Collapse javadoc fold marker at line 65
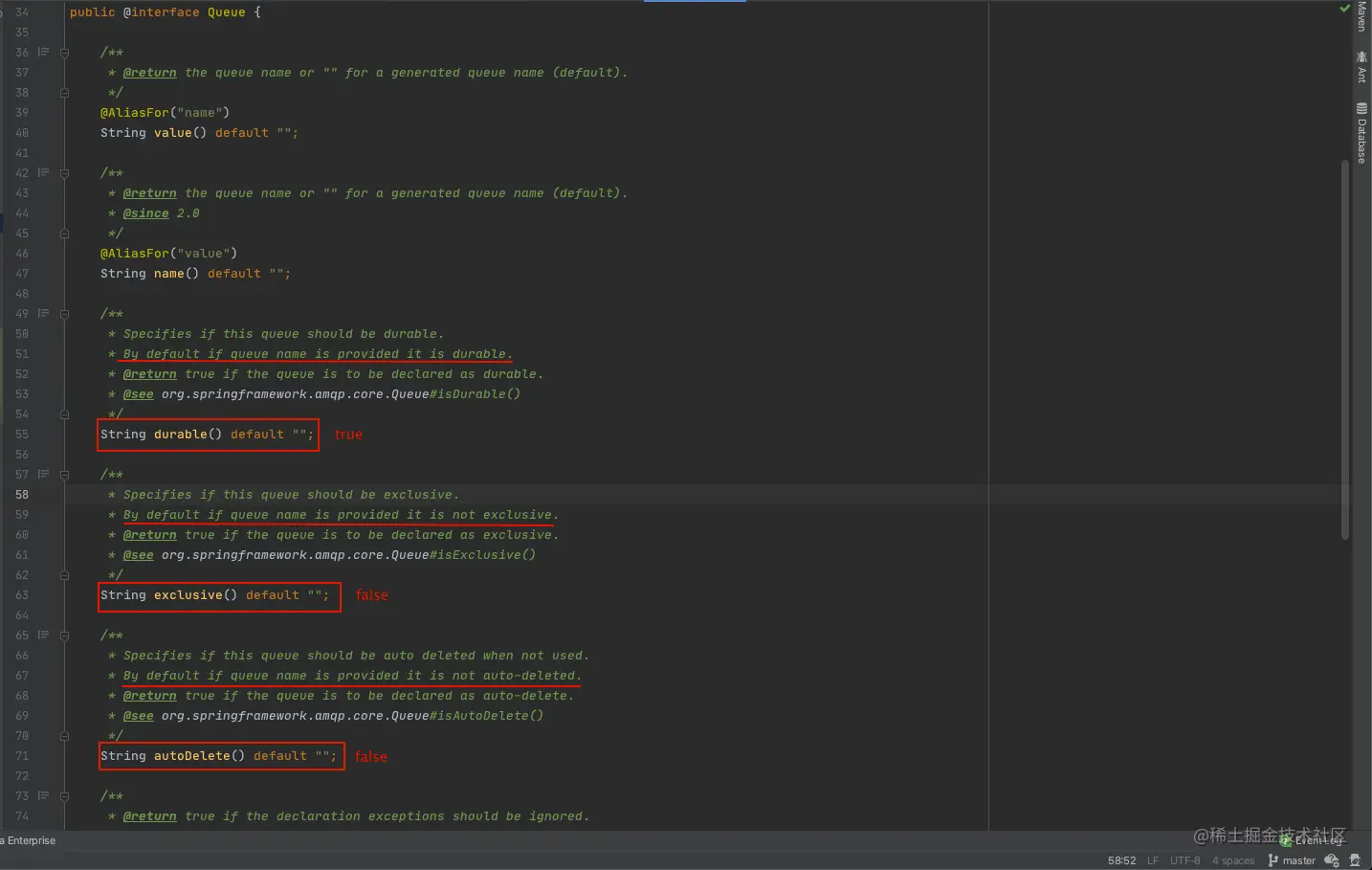The image size is (1372, 870). click(64, 636)
